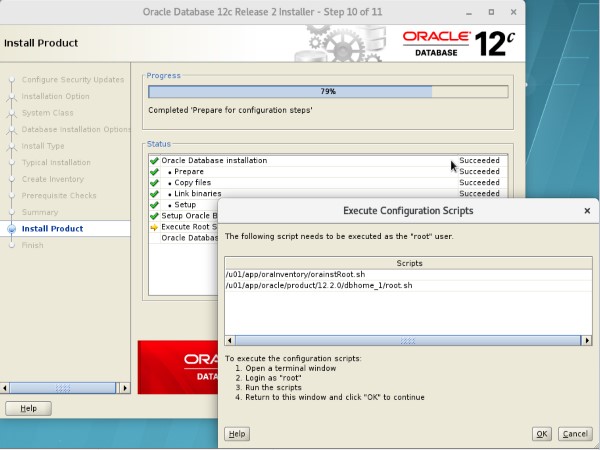Image resolution: width=600 pixels, height=450 pixels.
Task: Click the steps sidebar scrollbar thumb
Action: 63,388
